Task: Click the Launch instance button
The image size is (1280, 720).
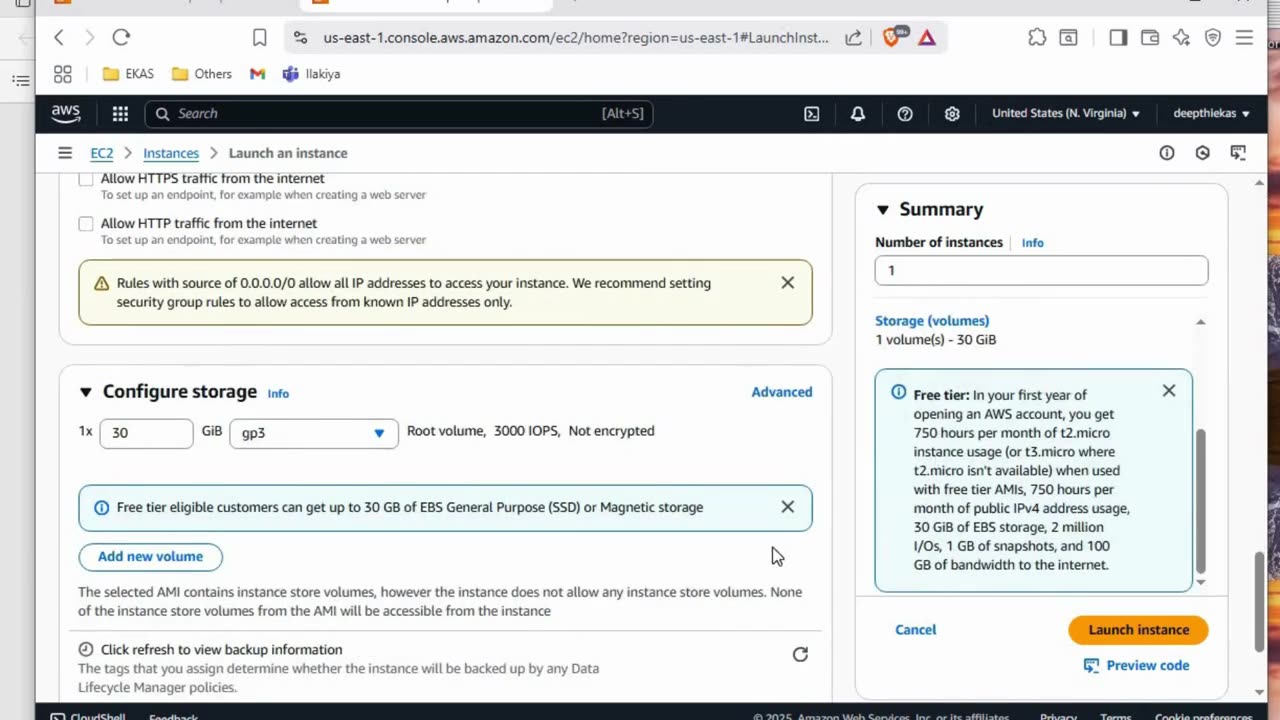Action: point(1139,630)
